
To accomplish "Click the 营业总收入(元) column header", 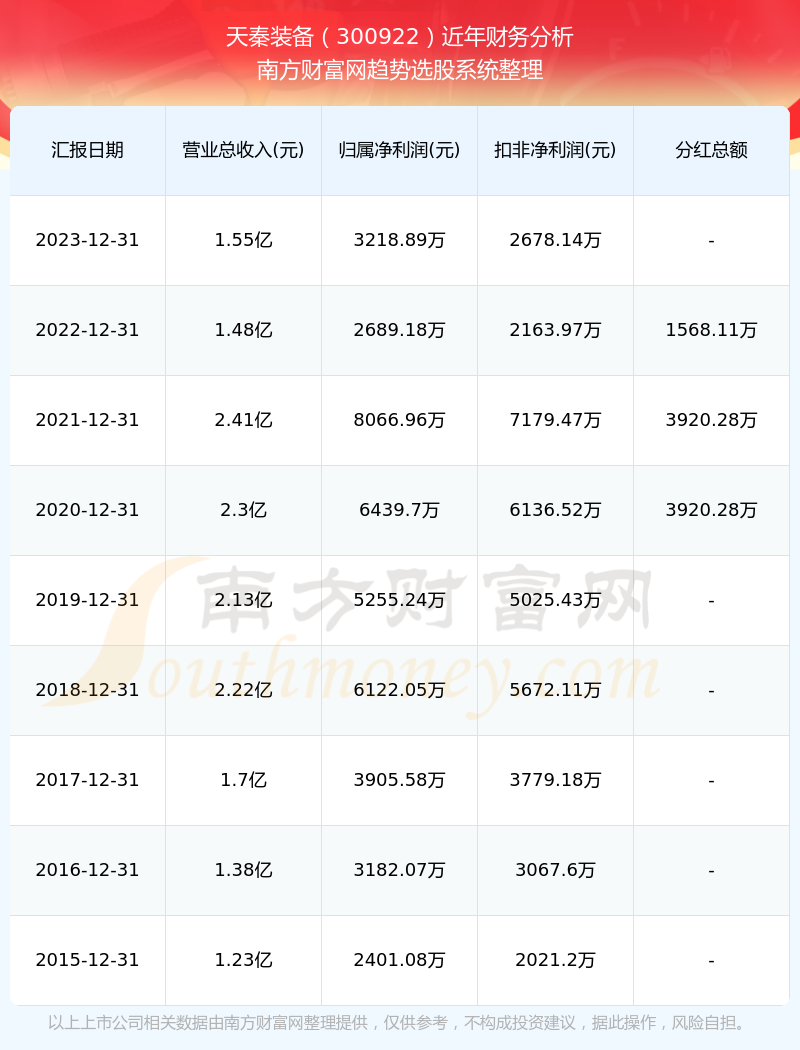I will coord(242,150).
